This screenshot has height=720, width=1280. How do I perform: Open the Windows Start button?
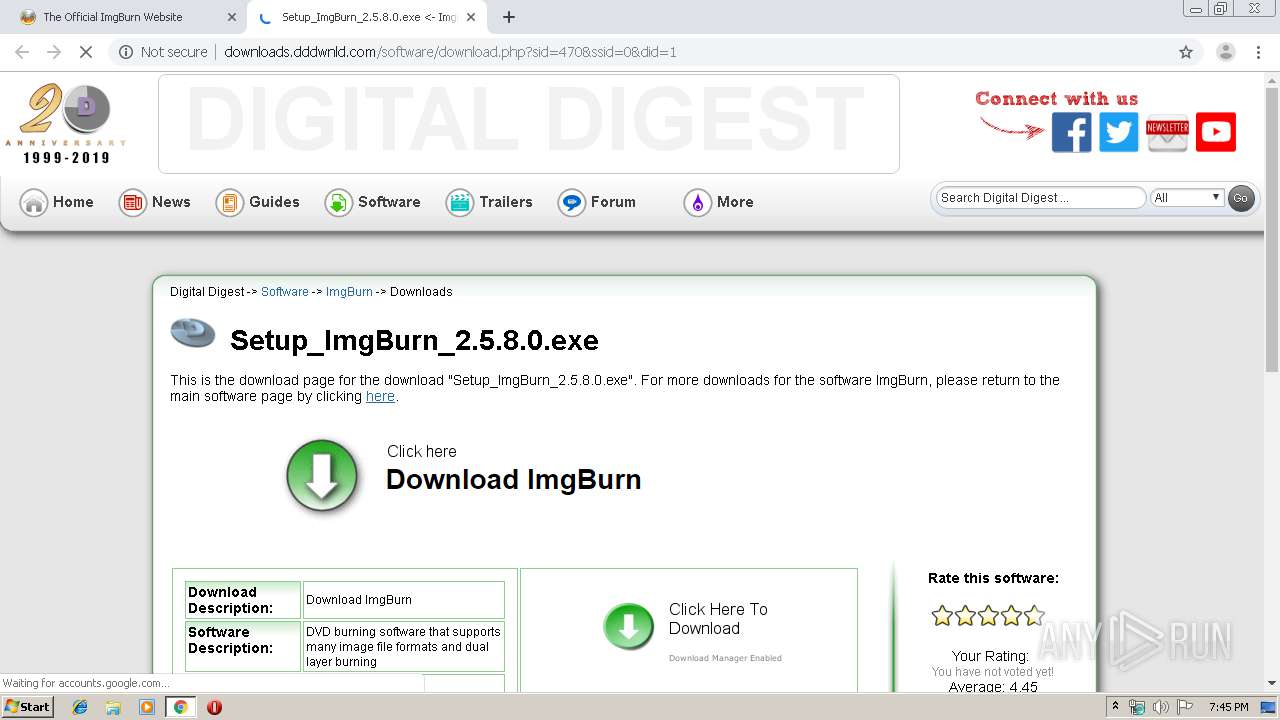[x=28, y=707]
